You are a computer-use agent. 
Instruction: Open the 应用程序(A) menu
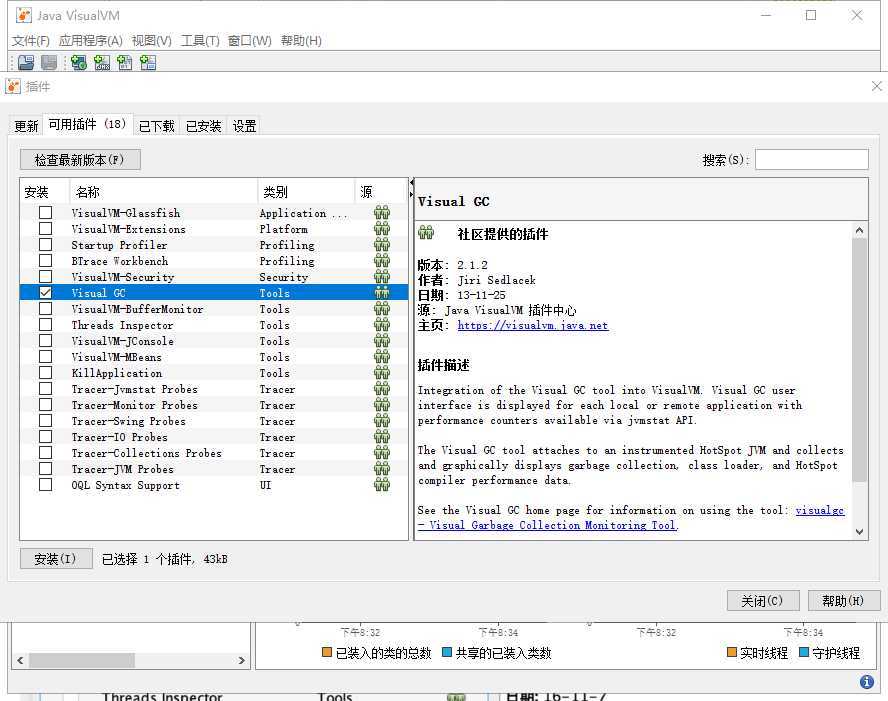91,41
